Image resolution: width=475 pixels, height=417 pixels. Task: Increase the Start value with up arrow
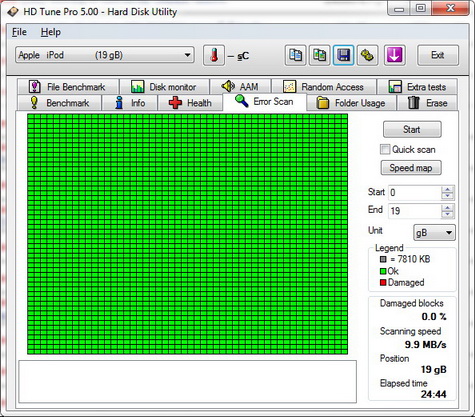447,189
